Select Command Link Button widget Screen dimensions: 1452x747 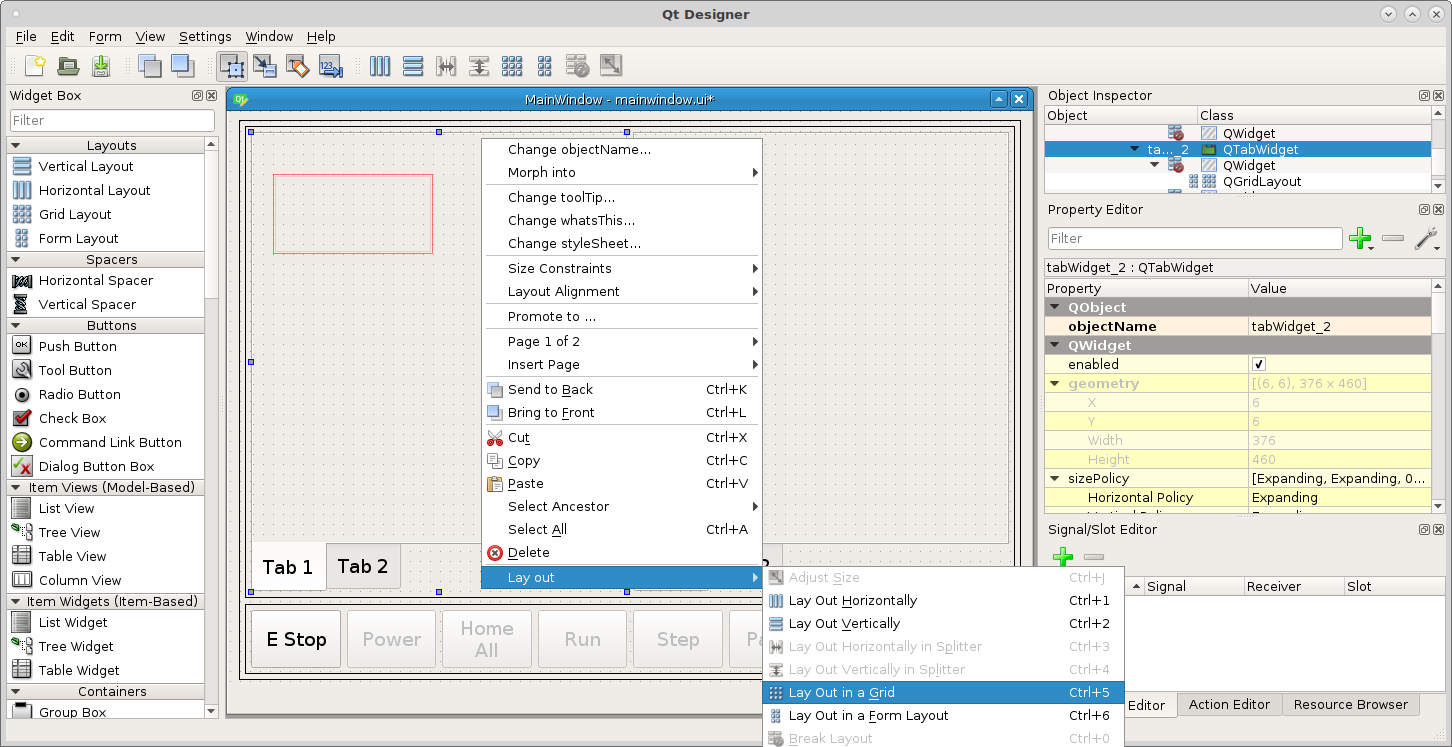[x=97, y=442]
